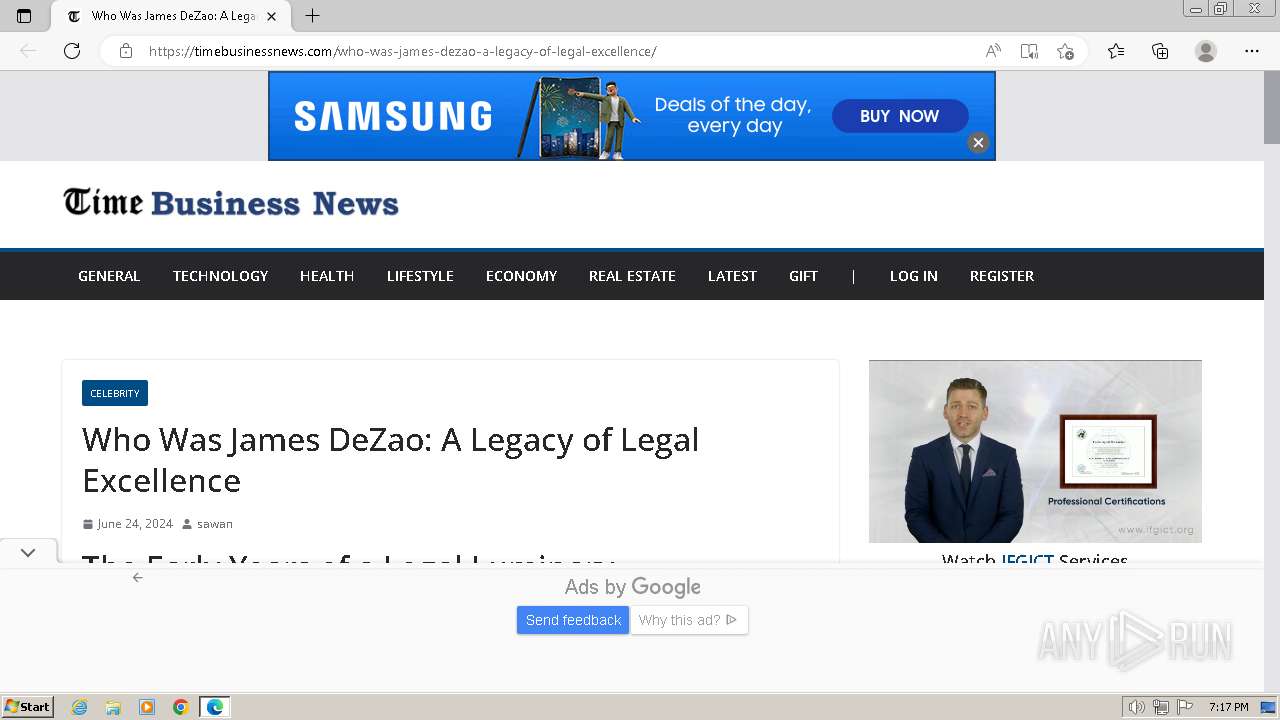The width and height of the screenshot is (1280, 720).
Task: Open the Favorites list
Action: pyautogui.click(x=1116, y=51)
